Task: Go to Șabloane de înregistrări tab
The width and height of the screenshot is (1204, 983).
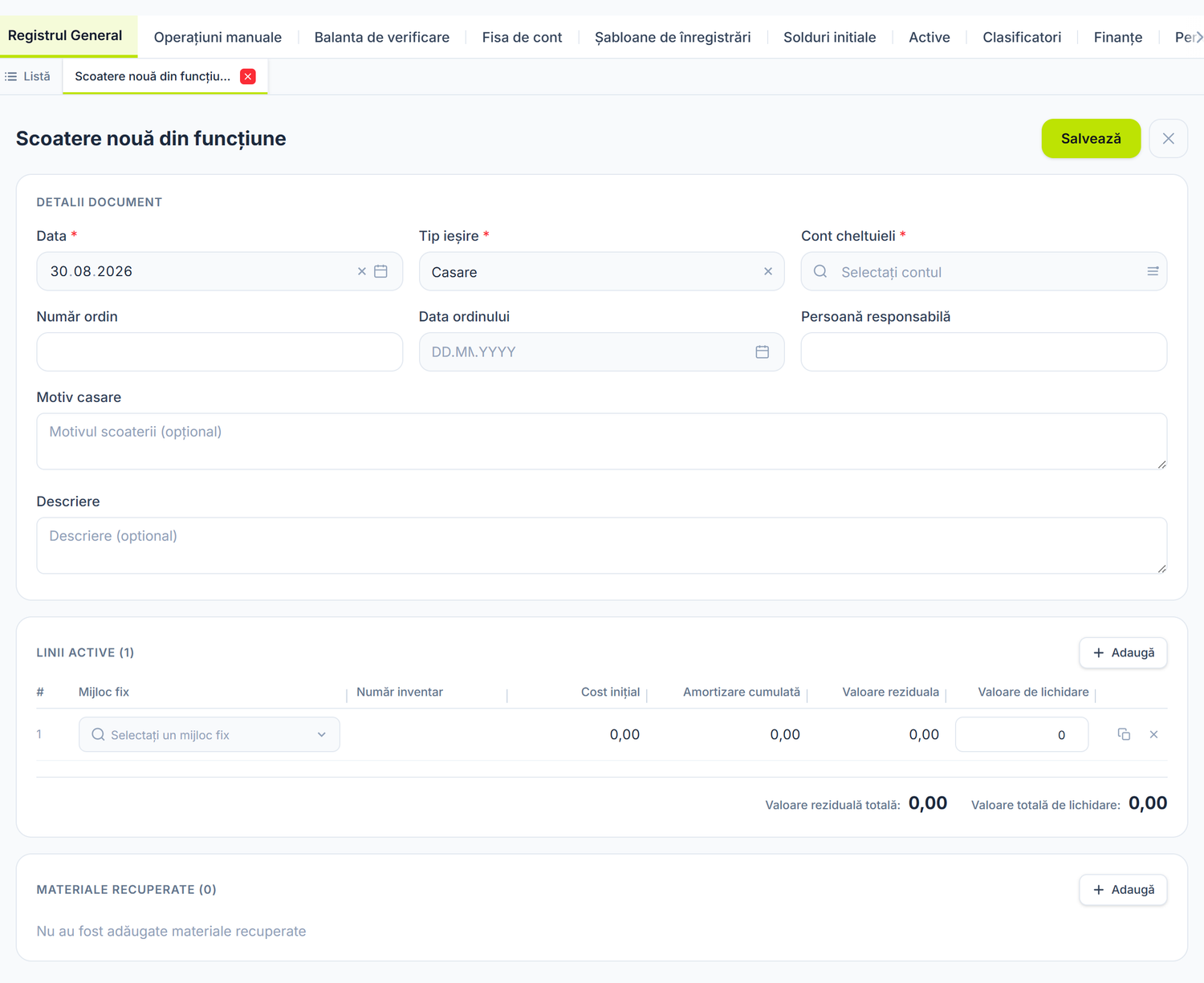Action: [x=673, y=37]
